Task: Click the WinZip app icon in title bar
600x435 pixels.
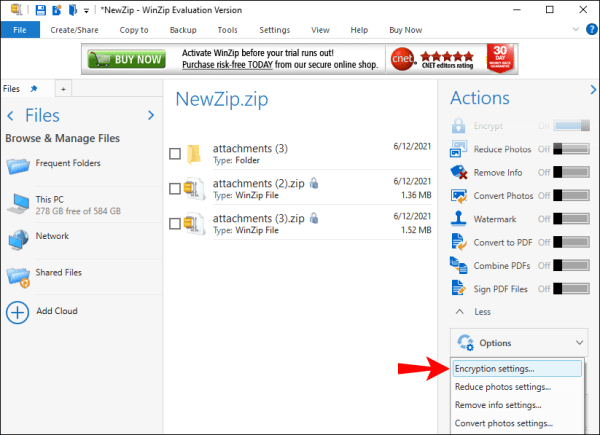Action: pyautogui.click(x=16, y=10)
